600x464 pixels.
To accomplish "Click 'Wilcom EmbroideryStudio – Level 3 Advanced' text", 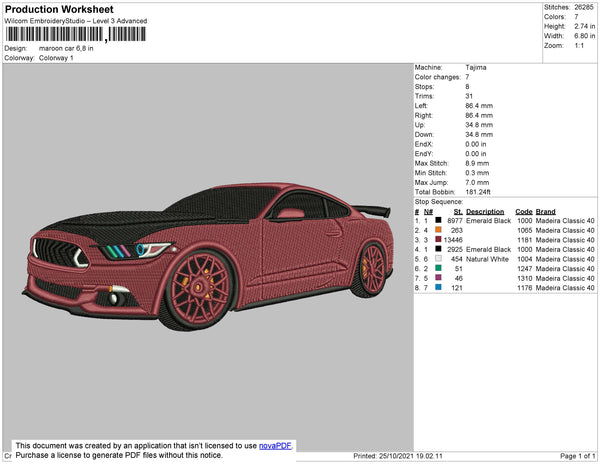I will (x=76, y=21).
